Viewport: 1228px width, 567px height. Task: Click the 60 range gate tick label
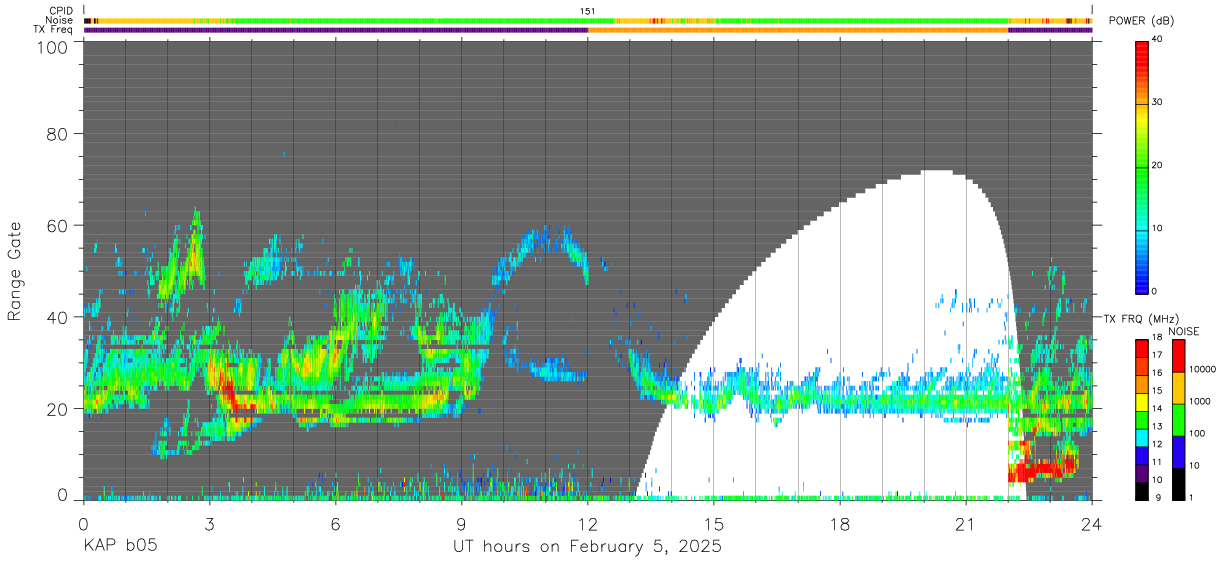click(58, 226)
